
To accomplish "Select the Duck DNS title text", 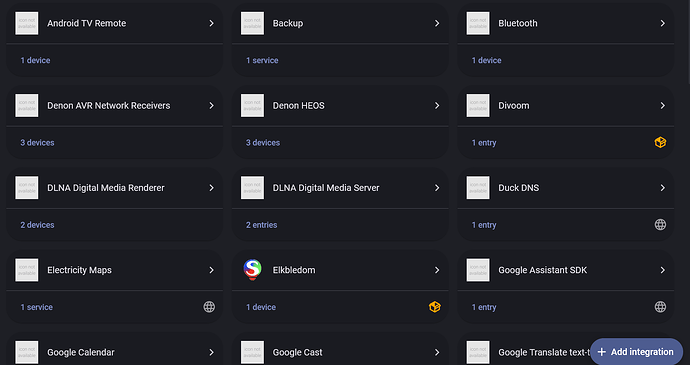I will pos(518,188).
